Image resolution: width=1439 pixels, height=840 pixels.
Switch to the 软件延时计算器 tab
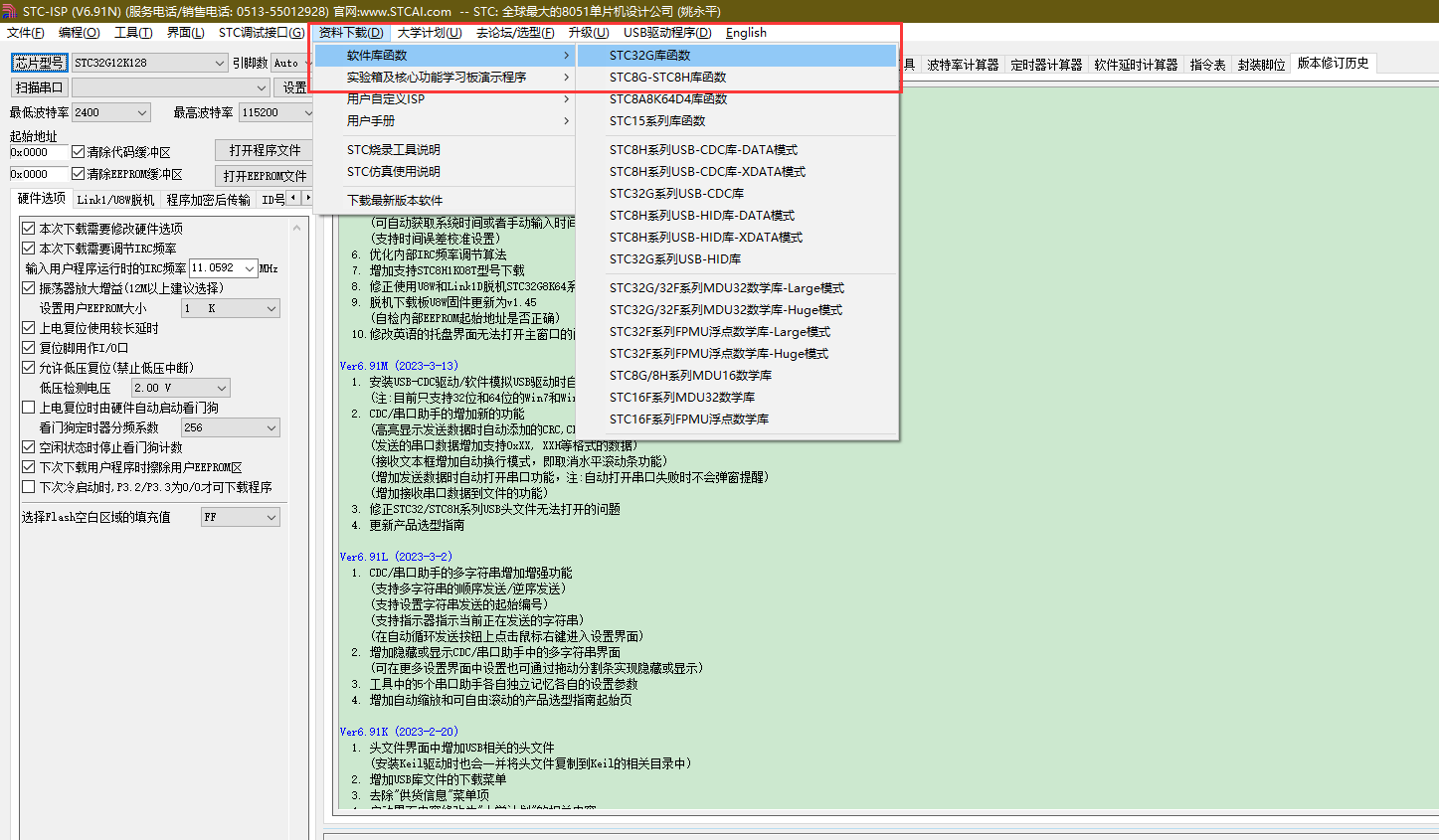[1136, 65]
